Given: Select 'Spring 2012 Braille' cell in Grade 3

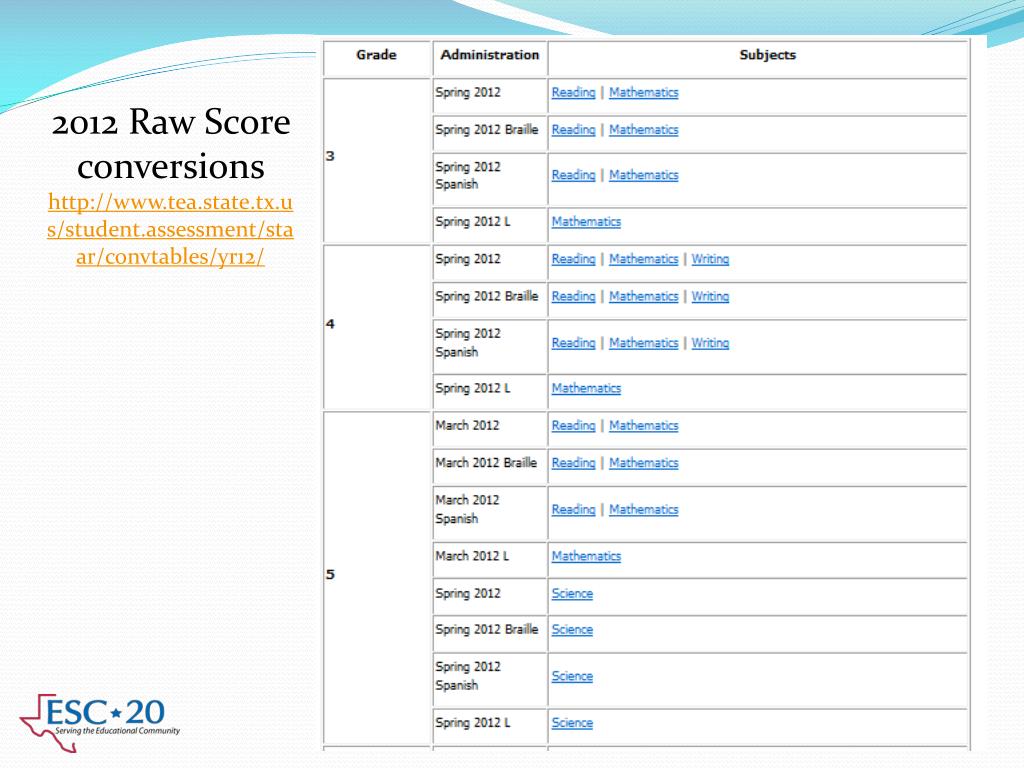Looking at the screenshot, I should [490, 134].
